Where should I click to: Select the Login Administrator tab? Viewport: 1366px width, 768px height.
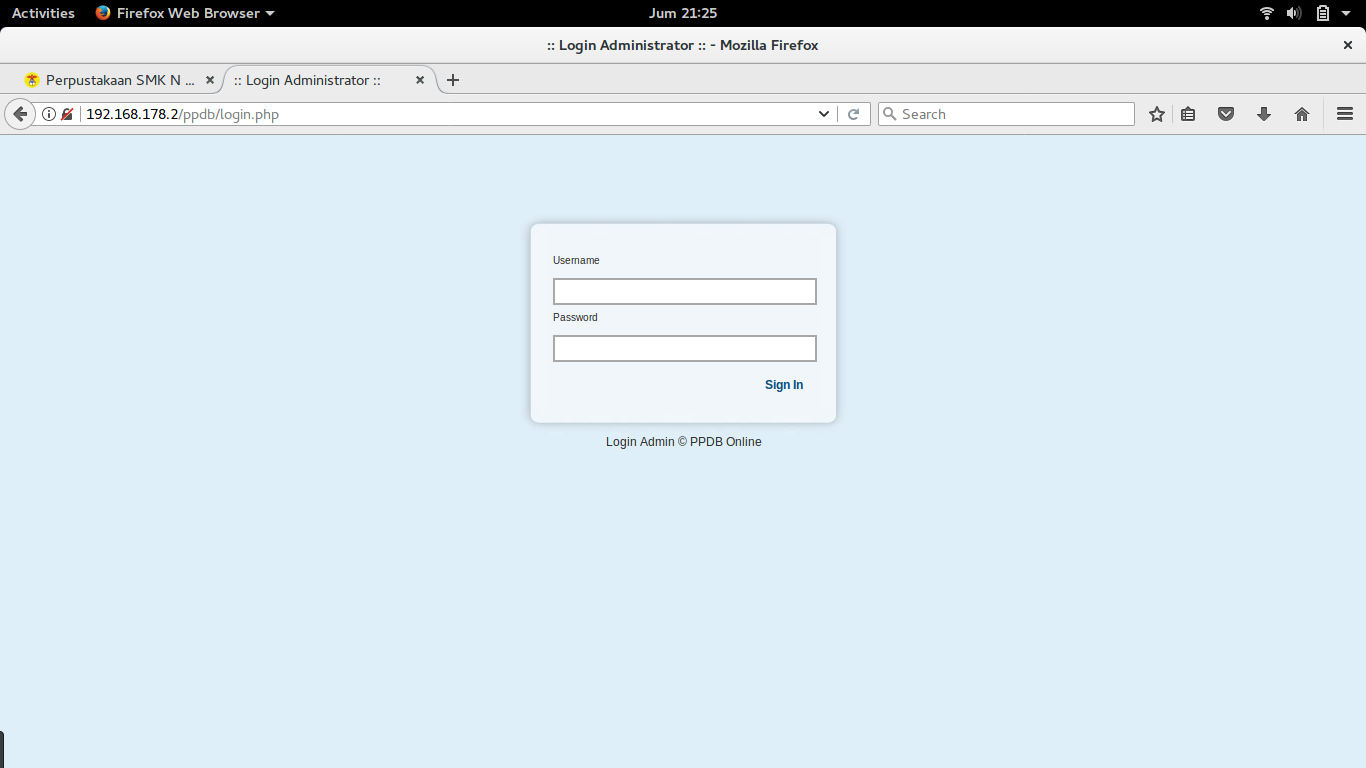click(x=329, y=80)
